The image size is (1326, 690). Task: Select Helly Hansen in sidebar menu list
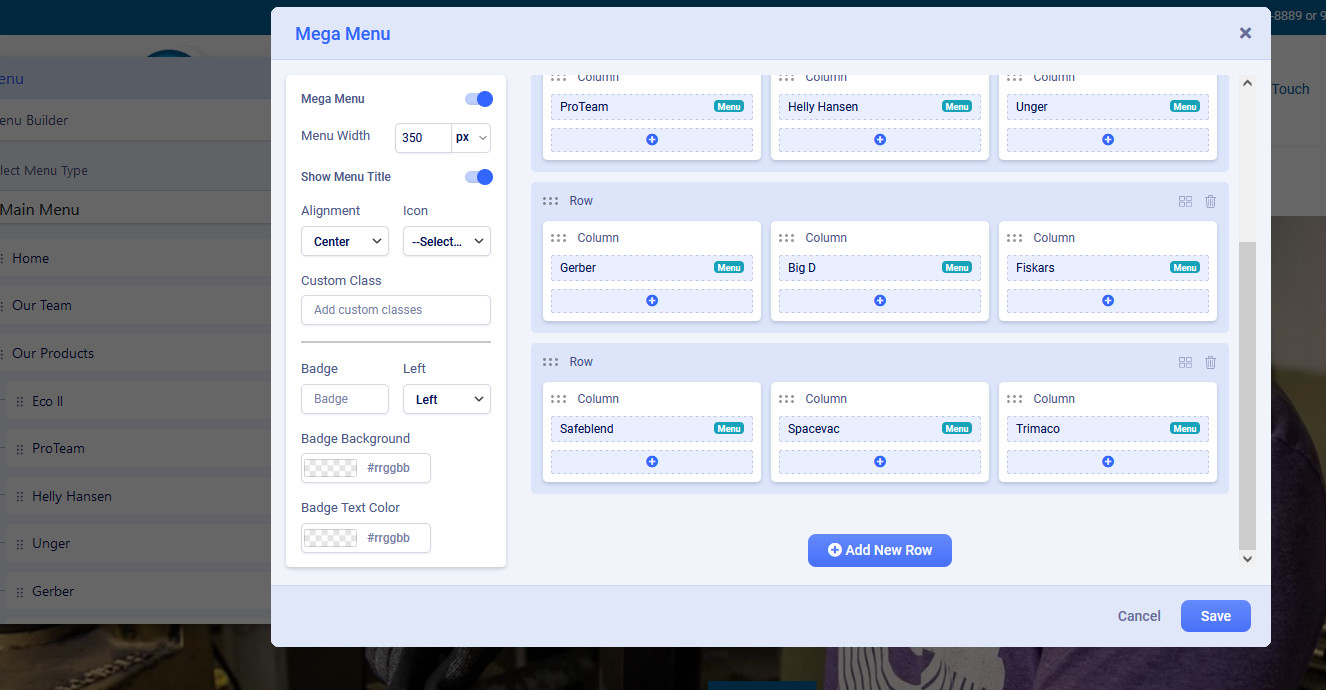[72, 496]
